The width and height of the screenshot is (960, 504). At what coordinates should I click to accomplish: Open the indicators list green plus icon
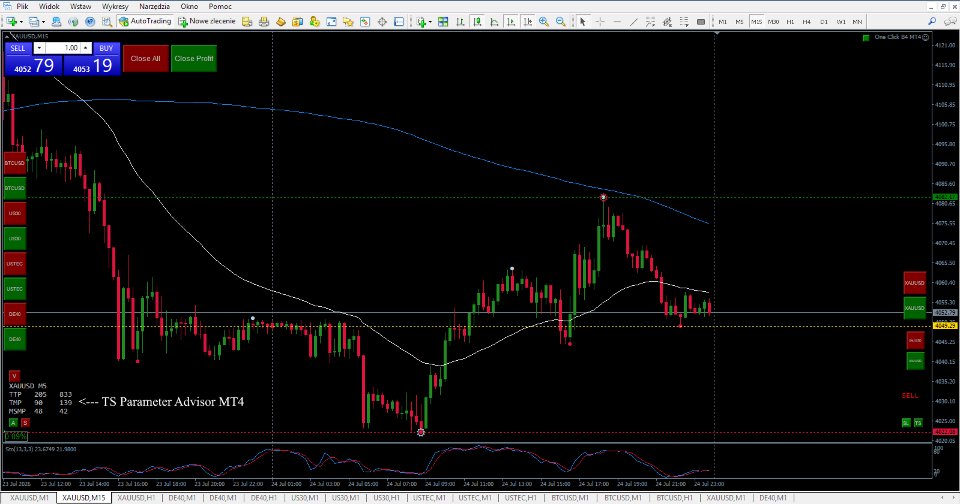tap(421, 21)
